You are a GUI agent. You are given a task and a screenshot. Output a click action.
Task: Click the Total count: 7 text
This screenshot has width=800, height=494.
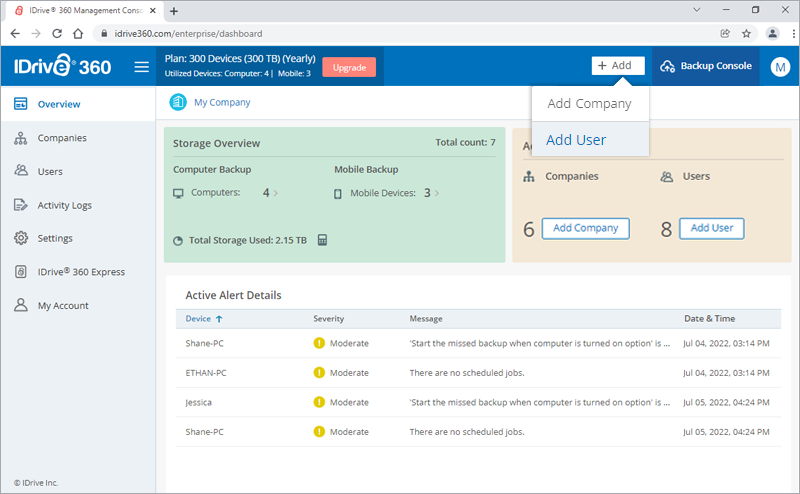465,142
